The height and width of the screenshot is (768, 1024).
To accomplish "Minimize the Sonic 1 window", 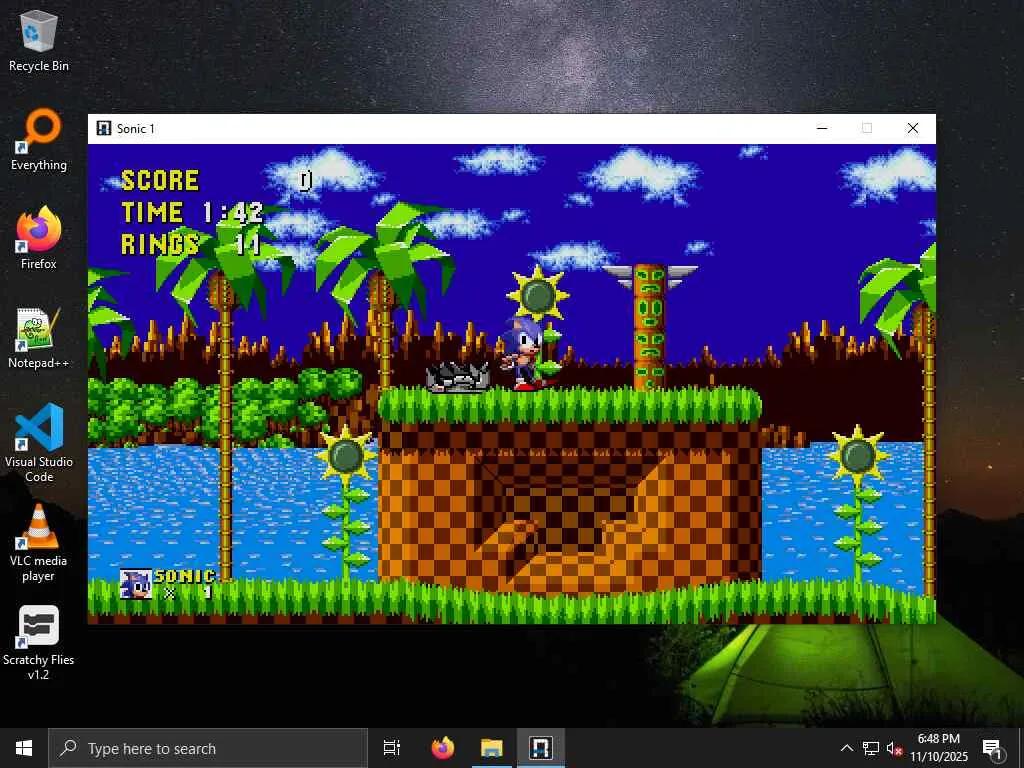I will pos(822,129).
